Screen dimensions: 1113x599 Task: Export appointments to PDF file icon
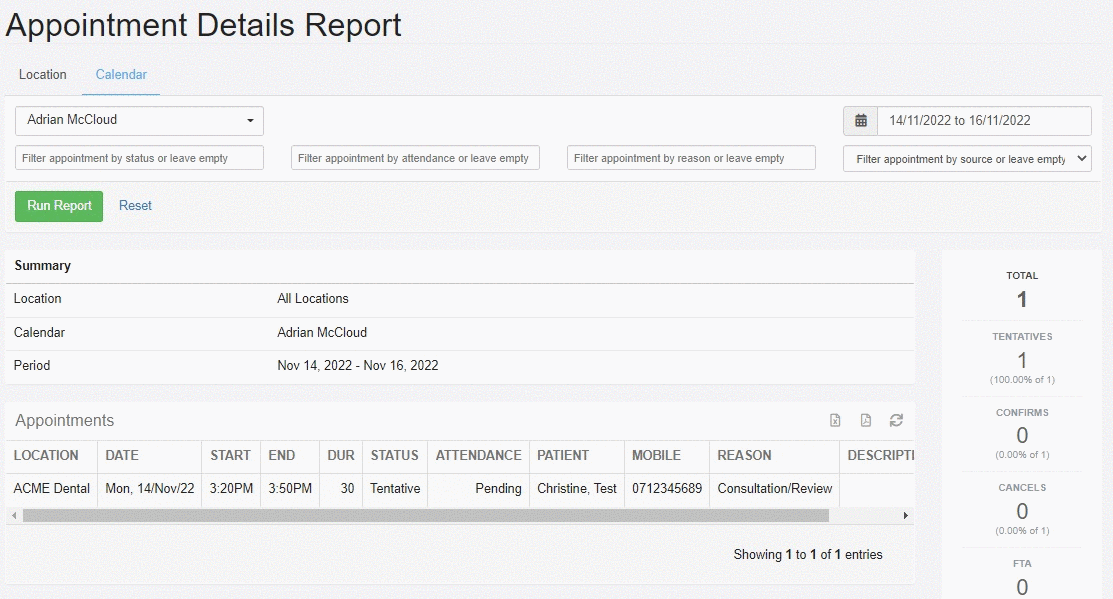point(866,421)
